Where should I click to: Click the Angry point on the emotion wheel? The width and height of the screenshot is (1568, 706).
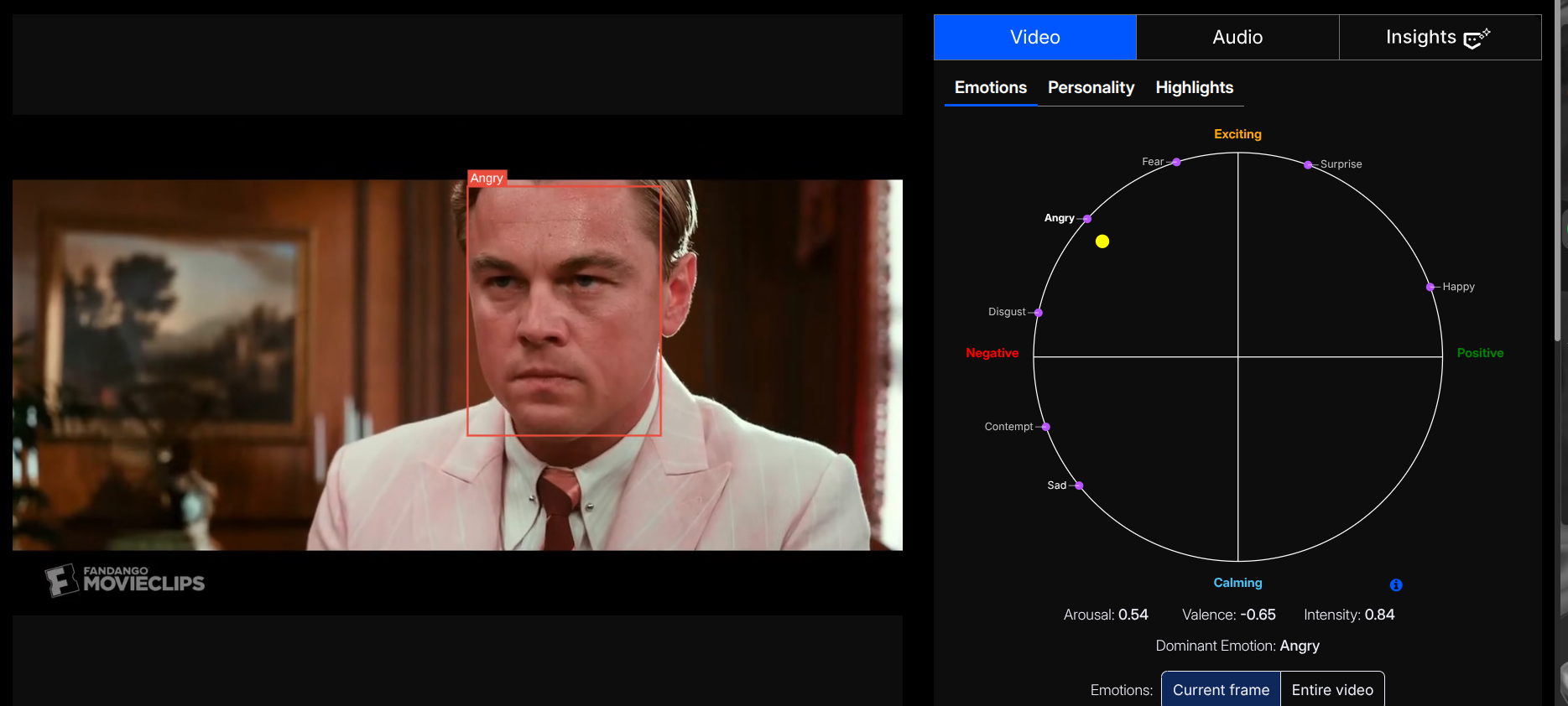[x=1087, y=219]
